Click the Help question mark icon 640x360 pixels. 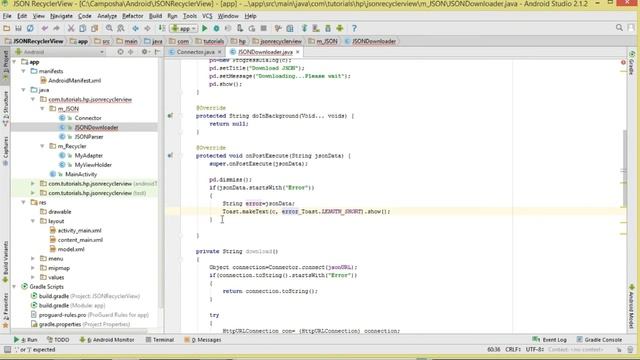[x=354, y=28]
